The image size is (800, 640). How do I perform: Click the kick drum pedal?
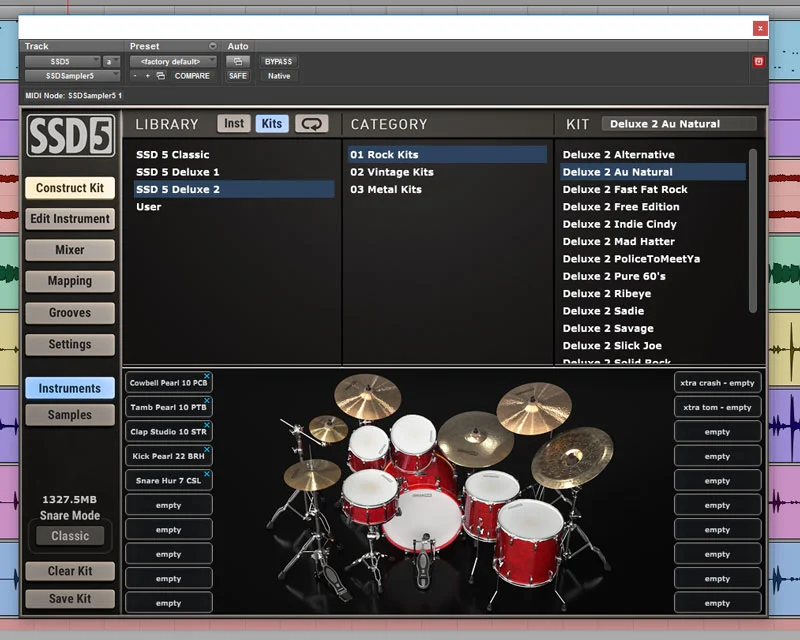(x=423, y=561)
